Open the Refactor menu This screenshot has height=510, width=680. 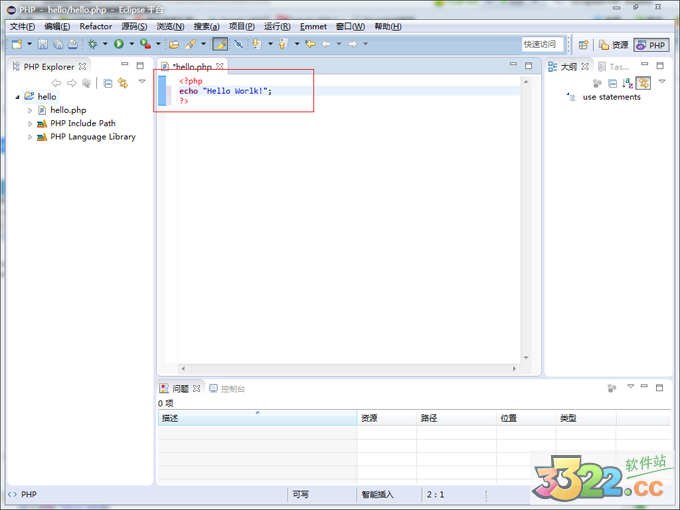click(96, 27)
